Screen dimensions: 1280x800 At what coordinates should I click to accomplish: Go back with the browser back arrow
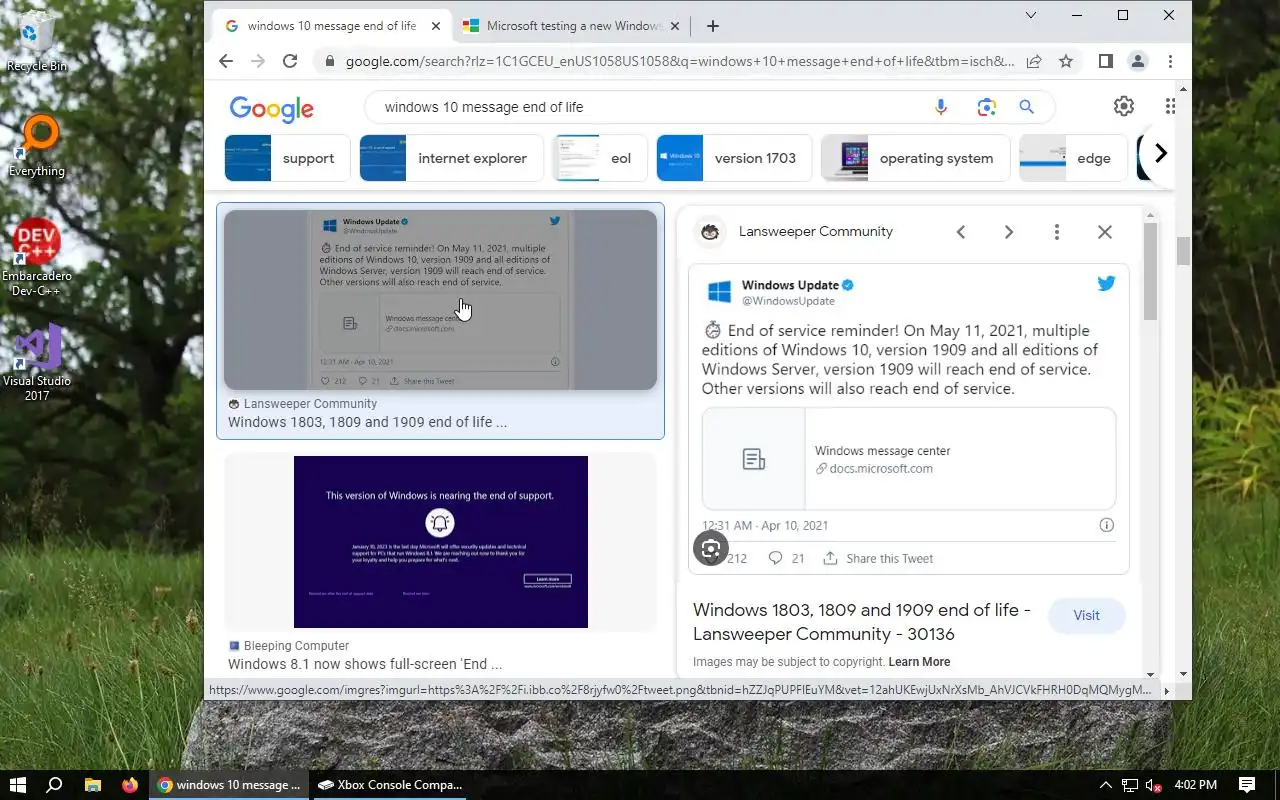[226, 61]
